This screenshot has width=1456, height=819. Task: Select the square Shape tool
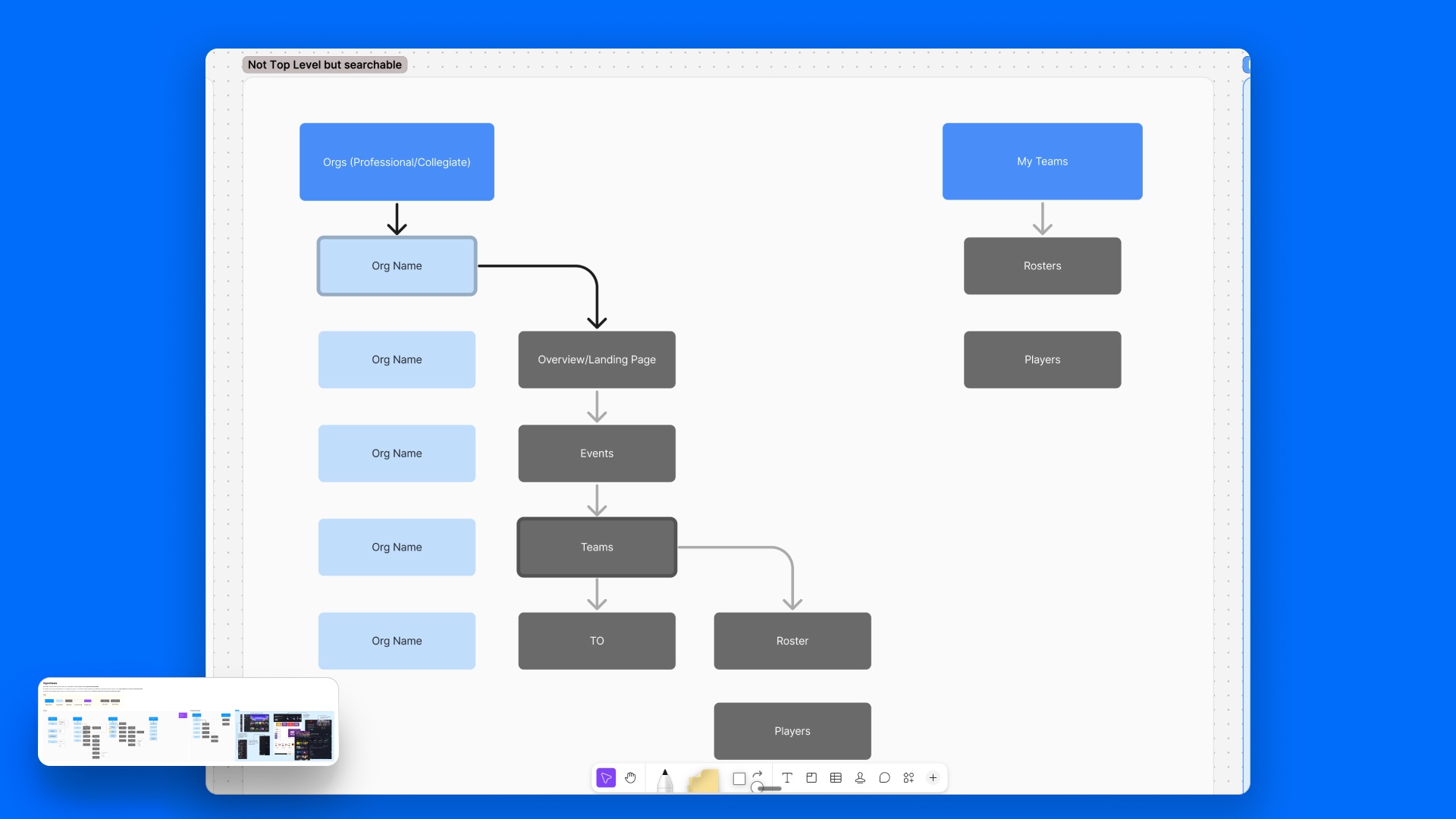pyautogui.click(x=739, y=779)
